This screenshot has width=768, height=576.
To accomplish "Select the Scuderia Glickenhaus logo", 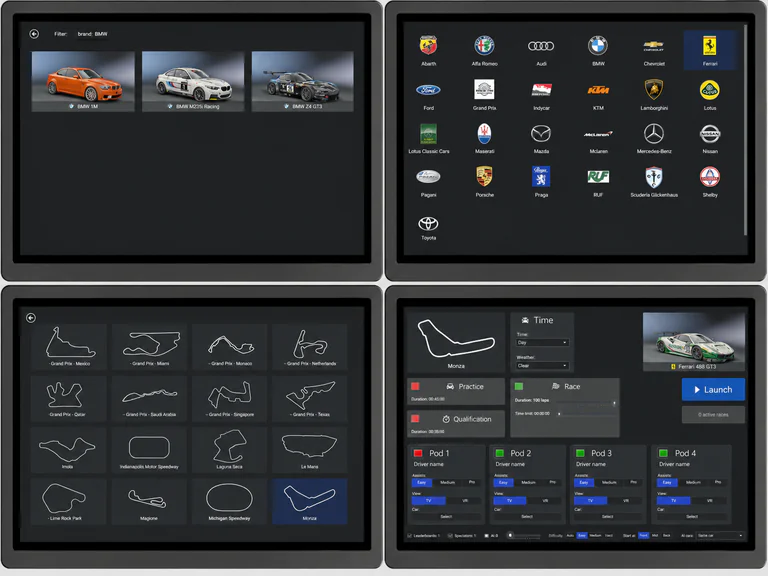I will click(x=653, y=177).
